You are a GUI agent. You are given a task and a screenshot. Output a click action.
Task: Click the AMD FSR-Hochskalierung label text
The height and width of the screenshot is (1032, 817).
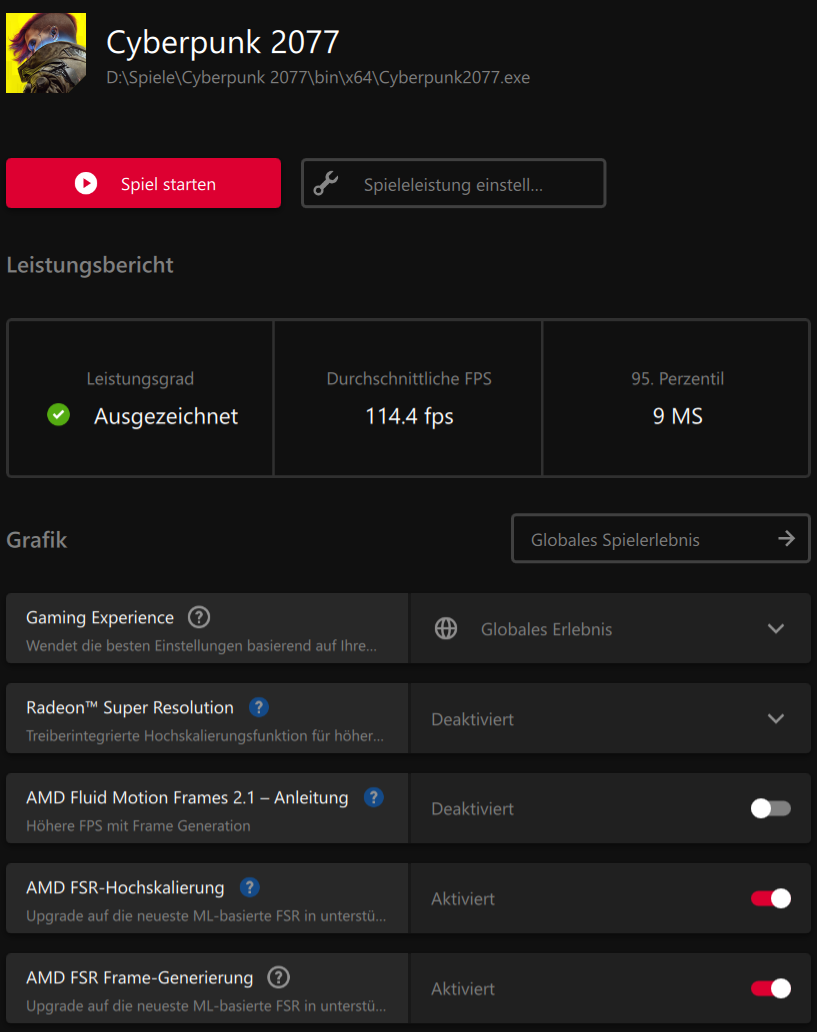pos(125,888)
